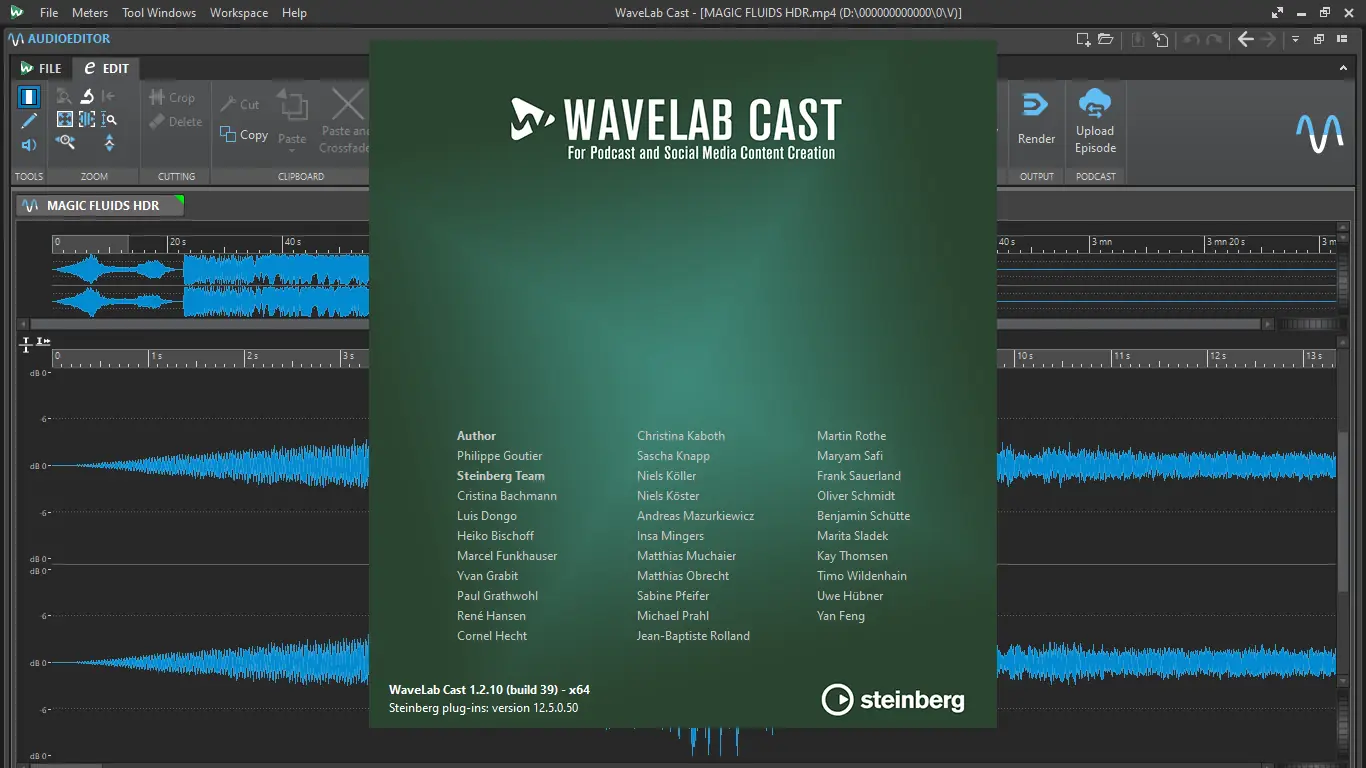The image size is (1366, 768).
Task: Collapse the ribbon with the chevron
Action: pos(1343,68)
